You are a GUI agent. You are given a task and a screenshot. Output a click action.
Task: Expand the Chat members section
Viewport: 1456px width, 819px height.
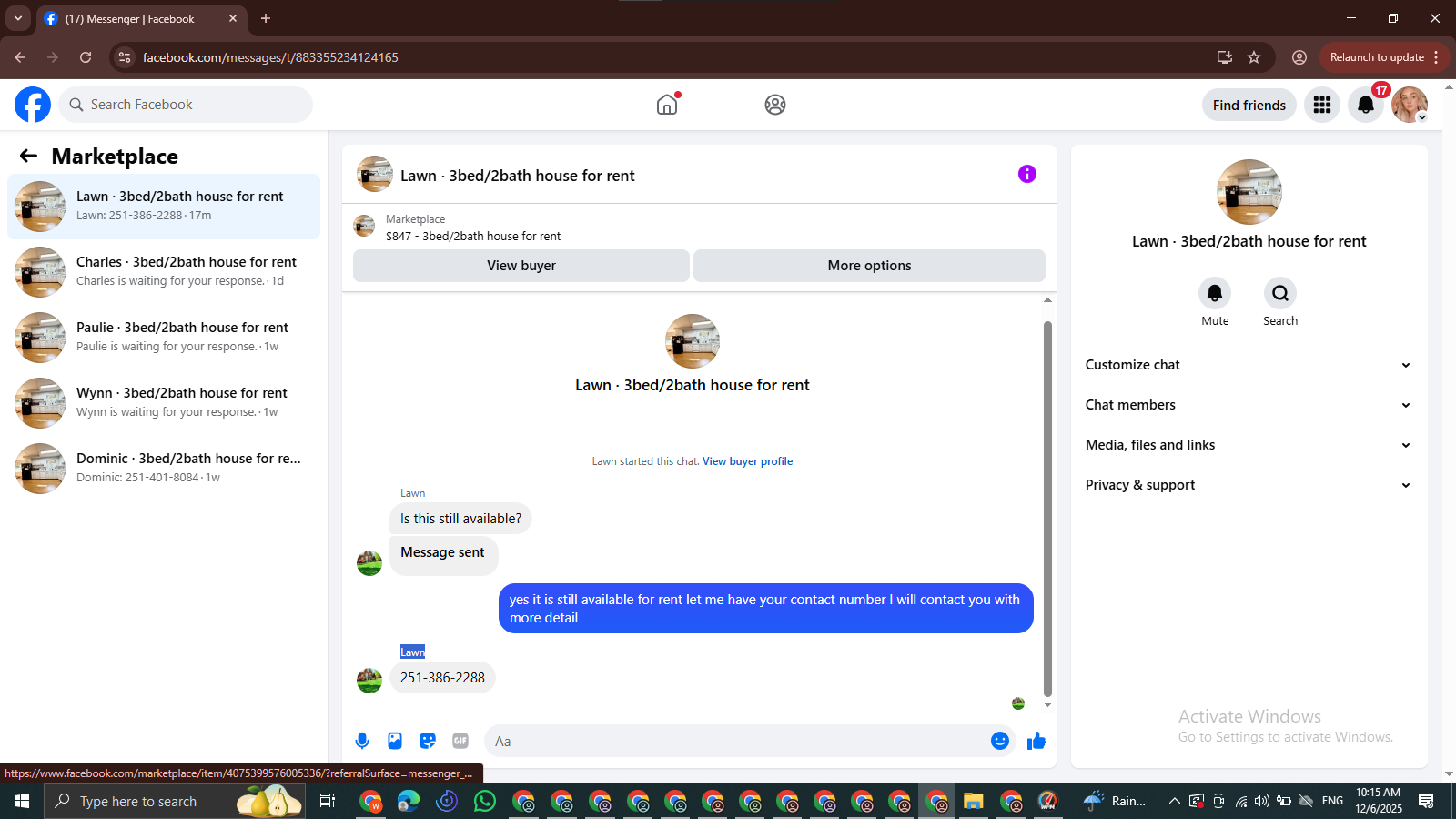tap(1249, 405)
